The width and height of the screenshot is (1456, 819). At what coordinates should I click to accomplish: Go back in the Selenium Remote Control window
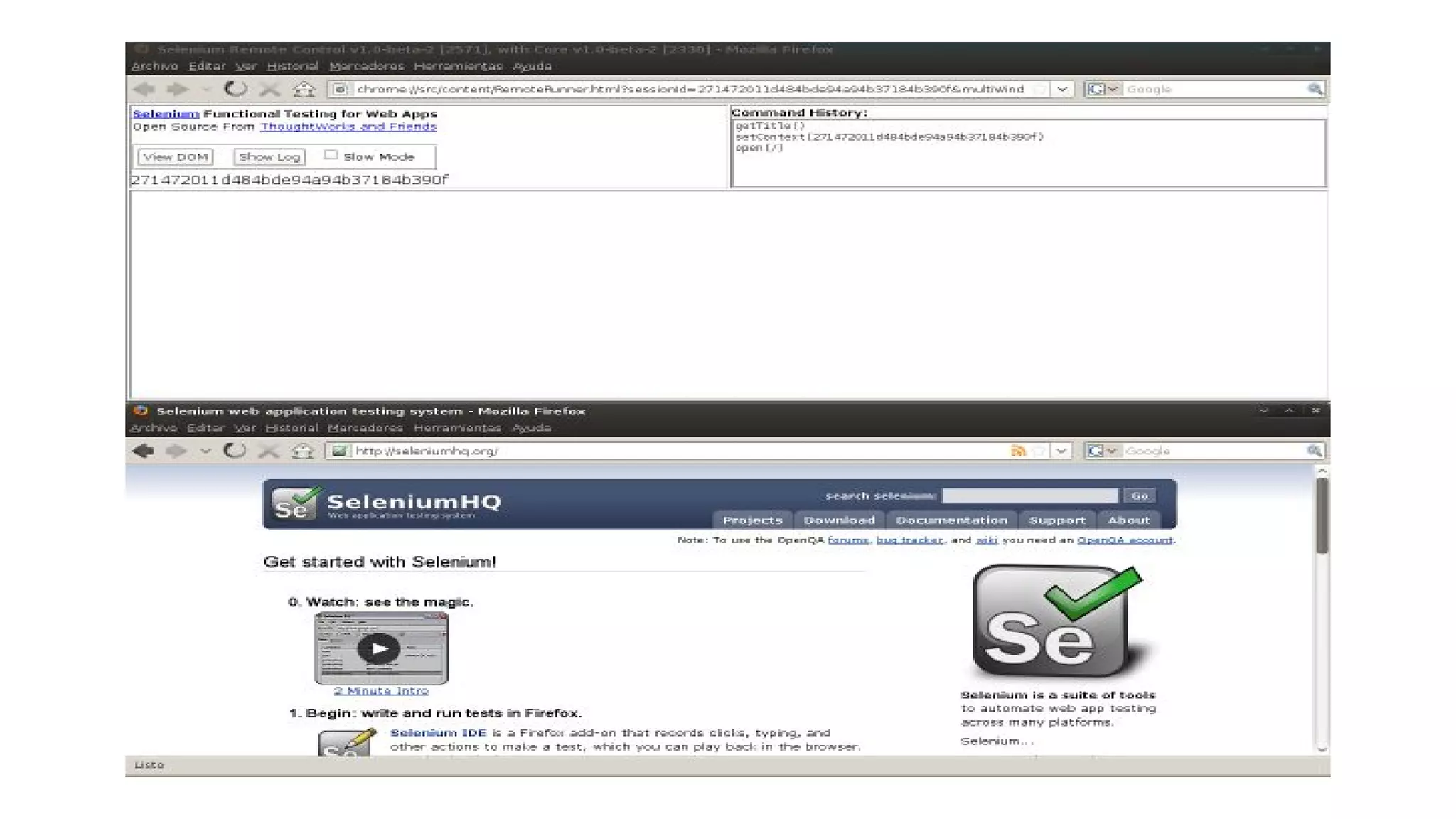tap(144, 89)
